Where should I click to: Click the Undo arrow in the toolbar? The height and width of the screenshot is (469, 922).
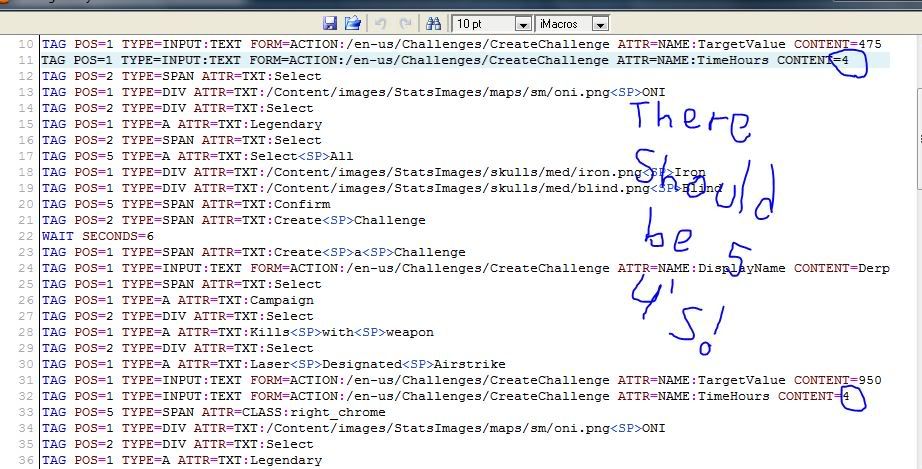click(380, 23)
